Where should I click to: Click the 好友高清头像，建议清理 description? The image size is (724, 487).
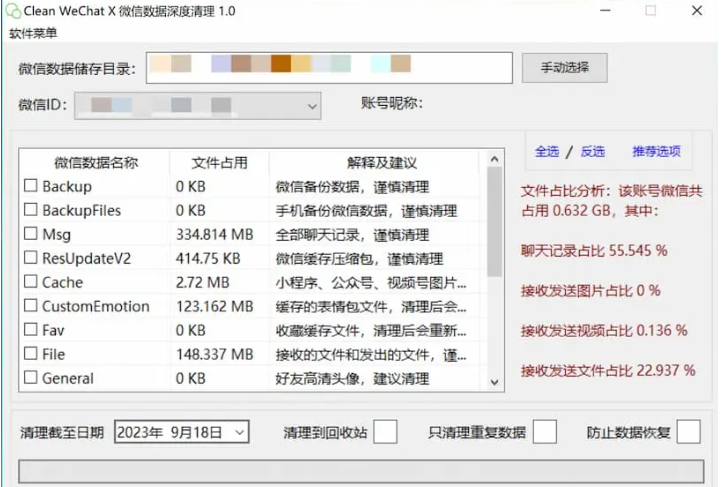click(352, 379)
